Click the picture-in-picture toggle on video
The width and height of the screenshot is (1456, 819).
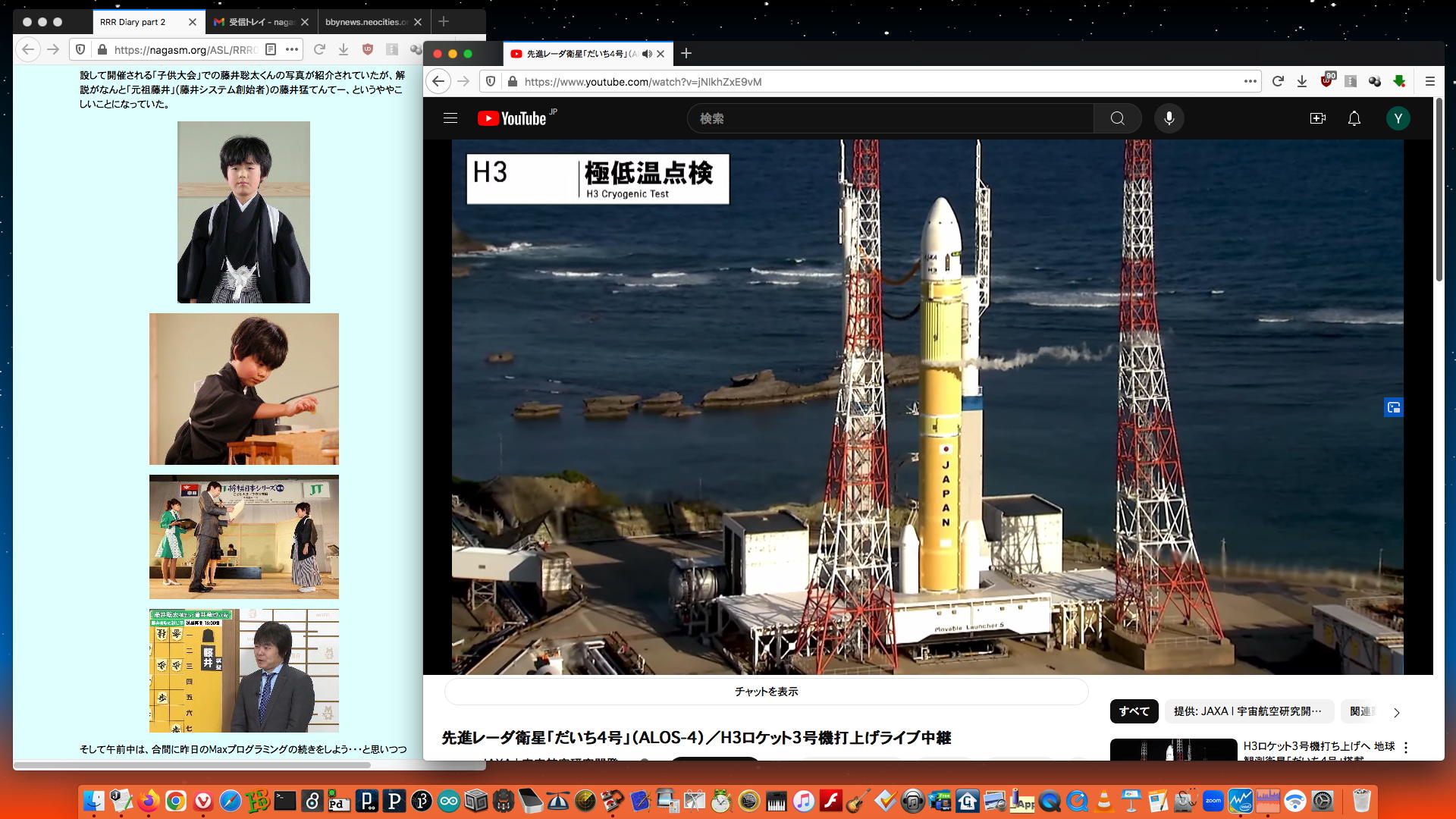click(1393, 408)
